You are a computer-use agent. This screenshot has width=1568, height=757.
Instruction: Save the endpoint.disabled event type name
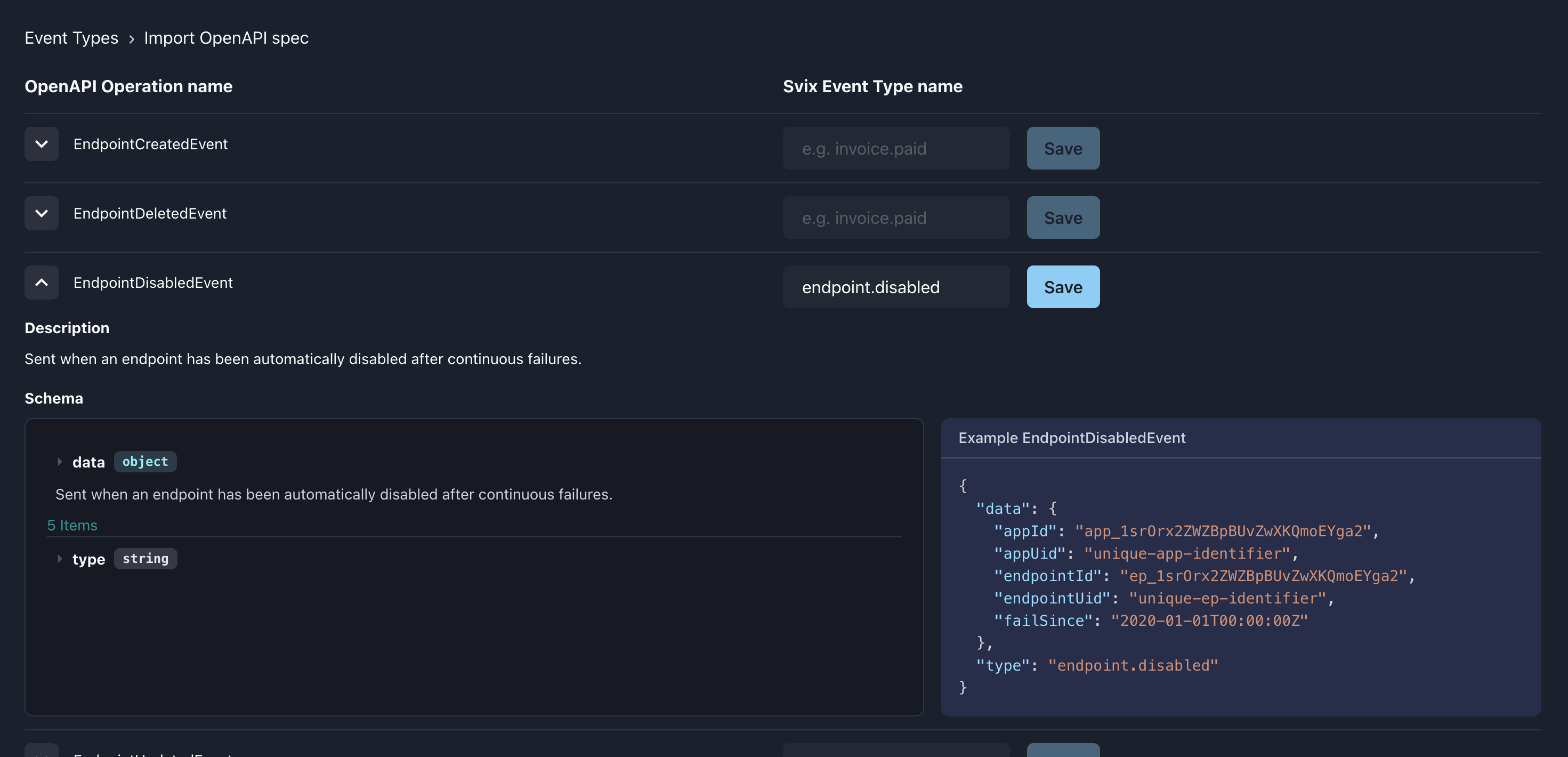1063,287
